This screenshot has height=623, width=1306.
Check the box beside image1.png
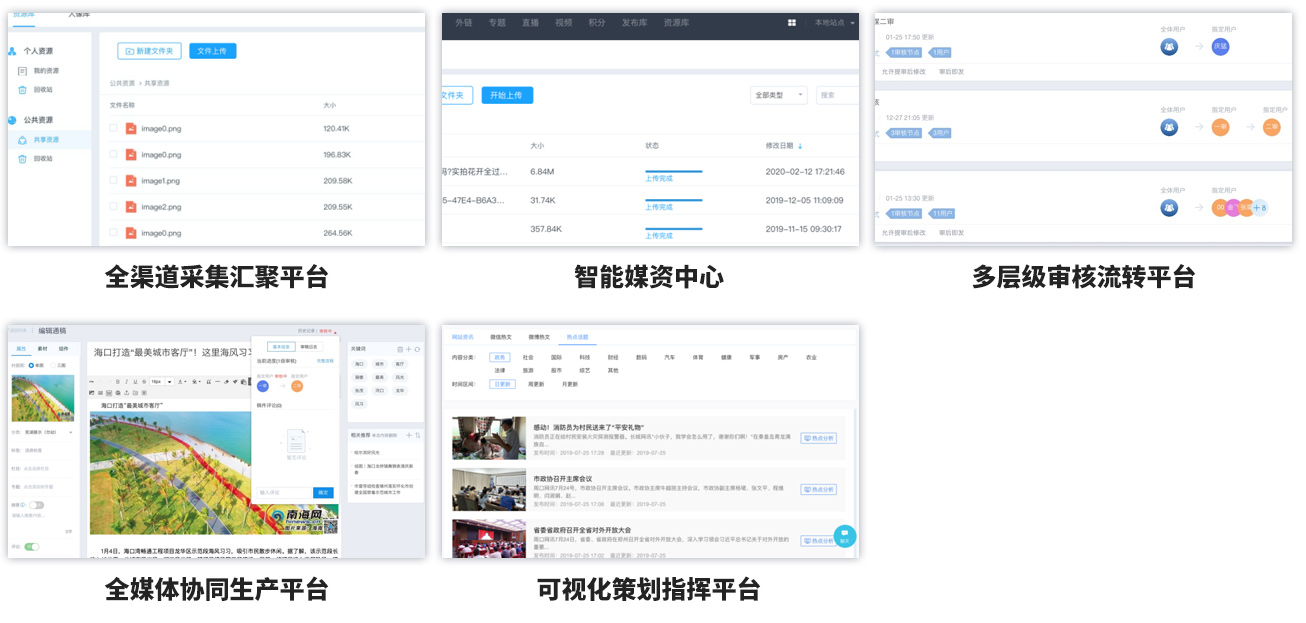(x=114, y=181)
